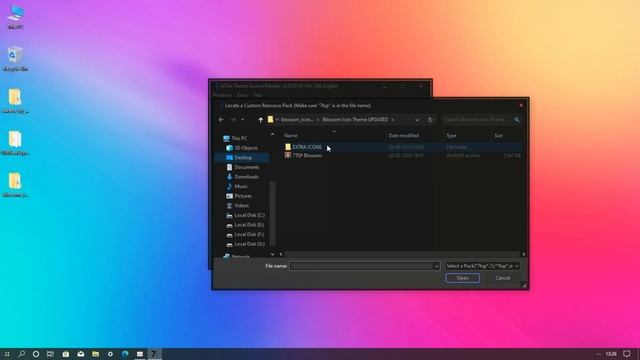The image size is (640, 360).
Task: Close the Locate a Custom Resource Pack dialog
Action: (x=521, y=105)
